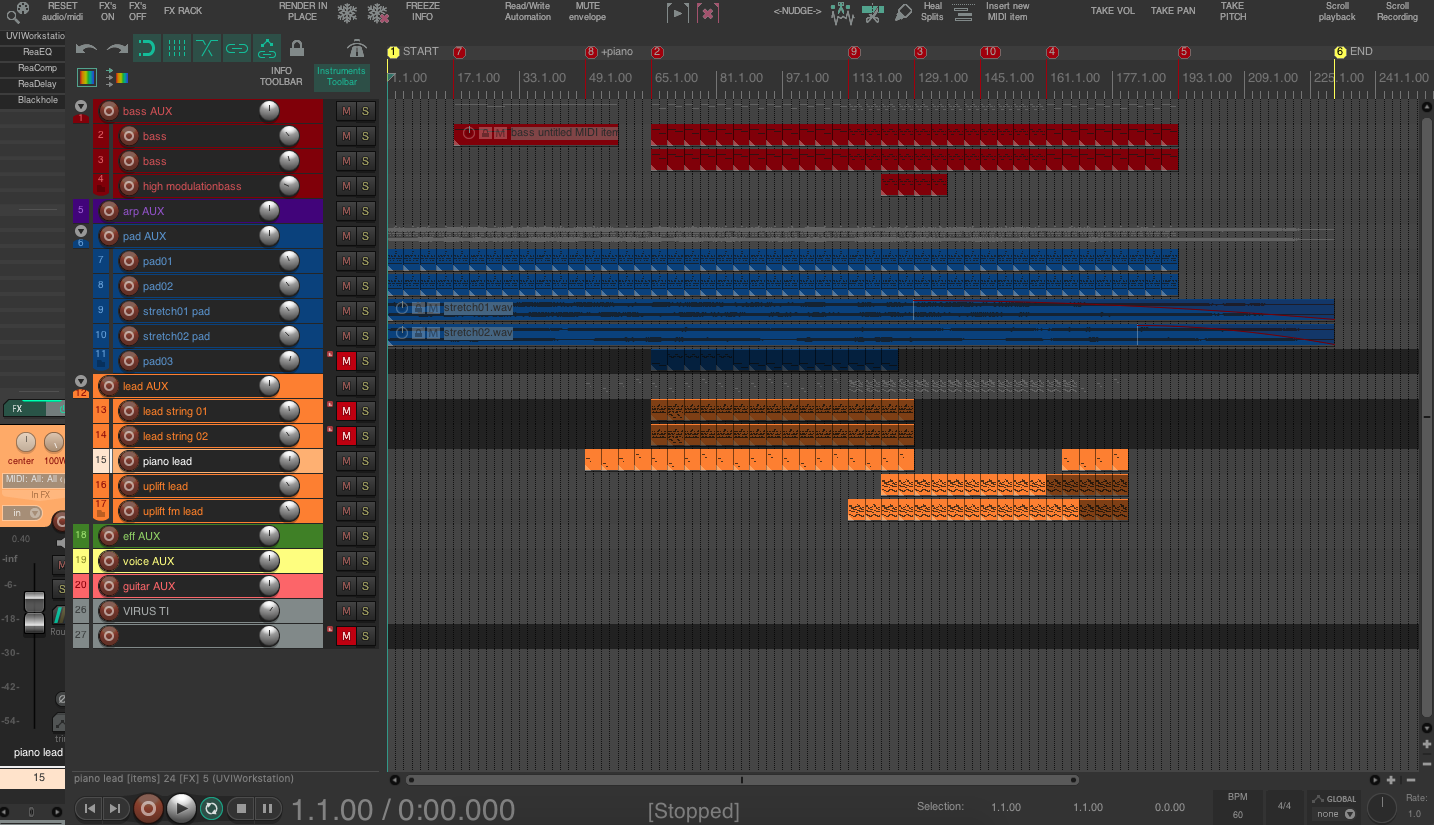Click the FX's ON toolbar button
Image resolution: width=1434 pixels, height=825 pixels.
[108, 11]
